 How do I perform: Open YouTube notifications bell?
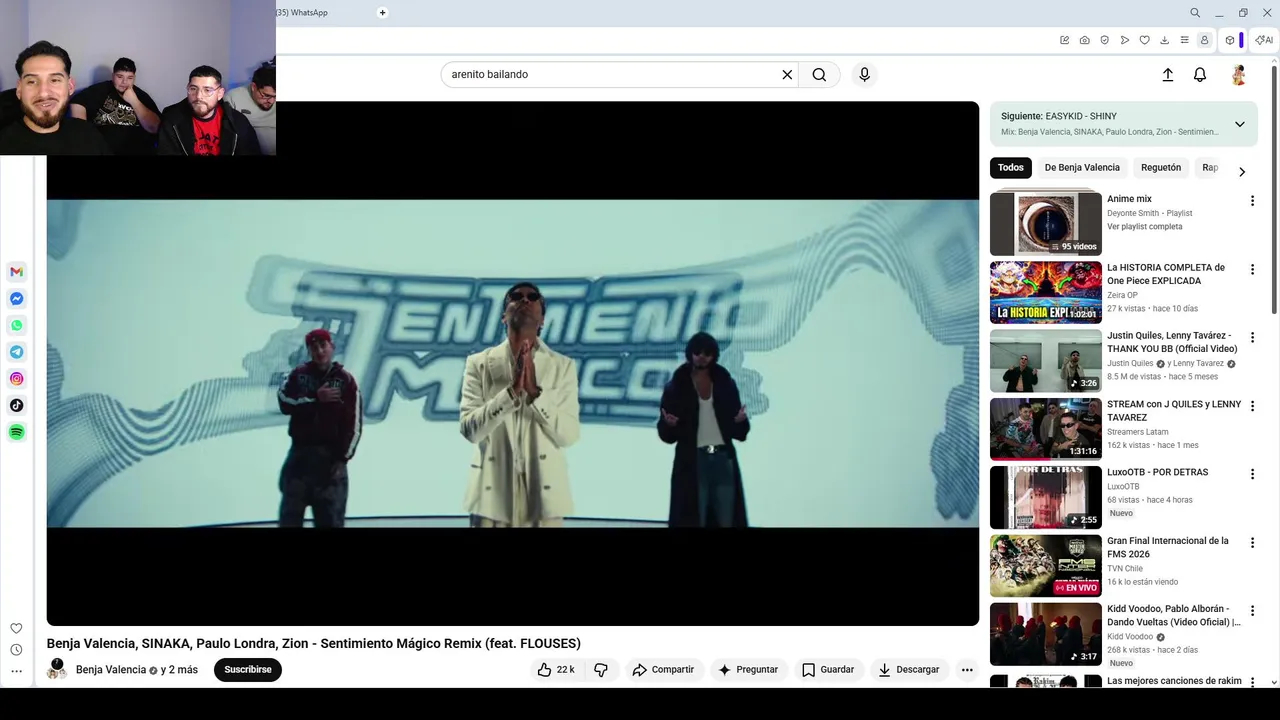tap(1200, 75)
